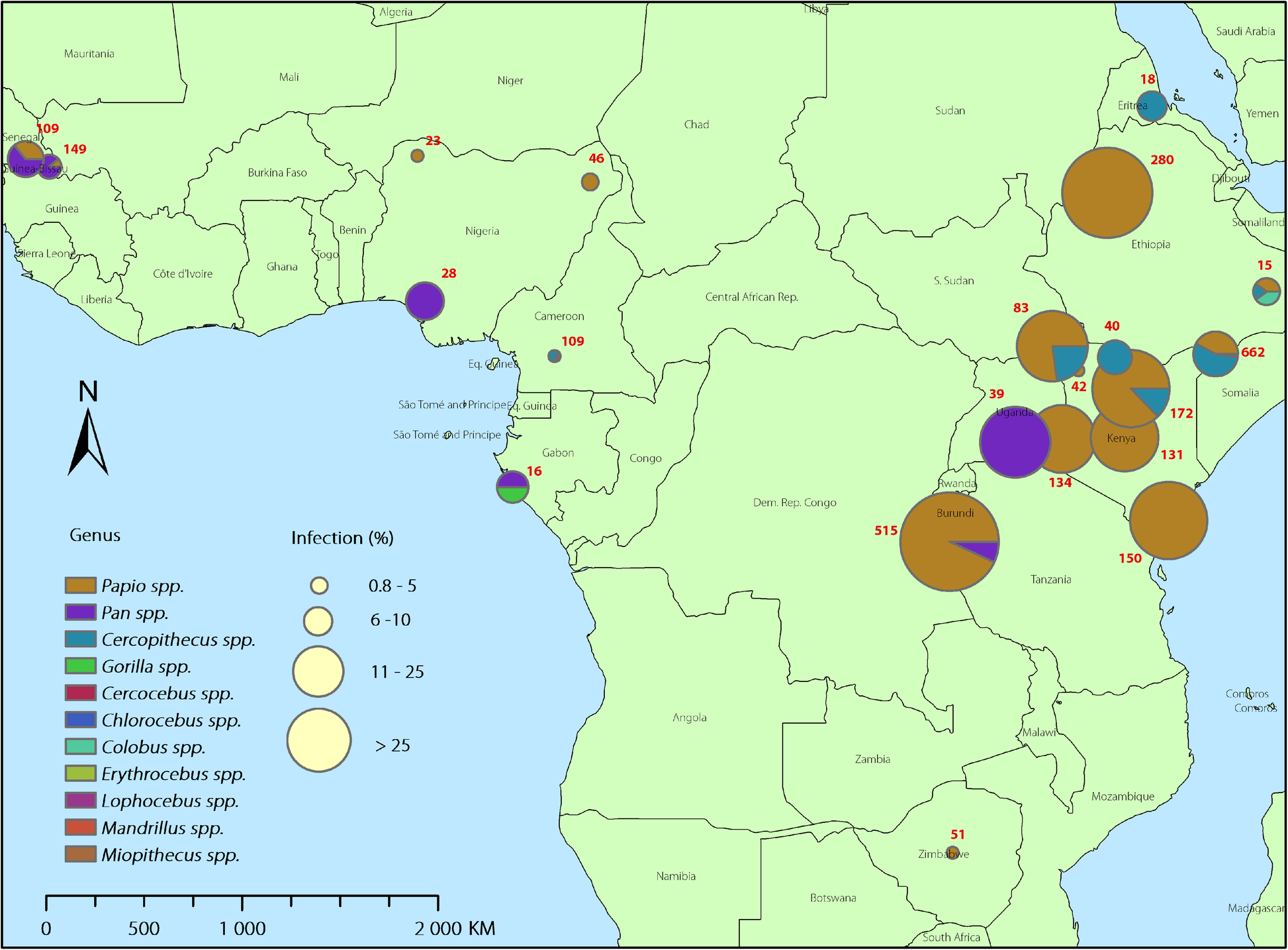Click the Saudi Arabia label
Image resolution: width=1288 pixels, height=950 pixels.
(1246, 31)
